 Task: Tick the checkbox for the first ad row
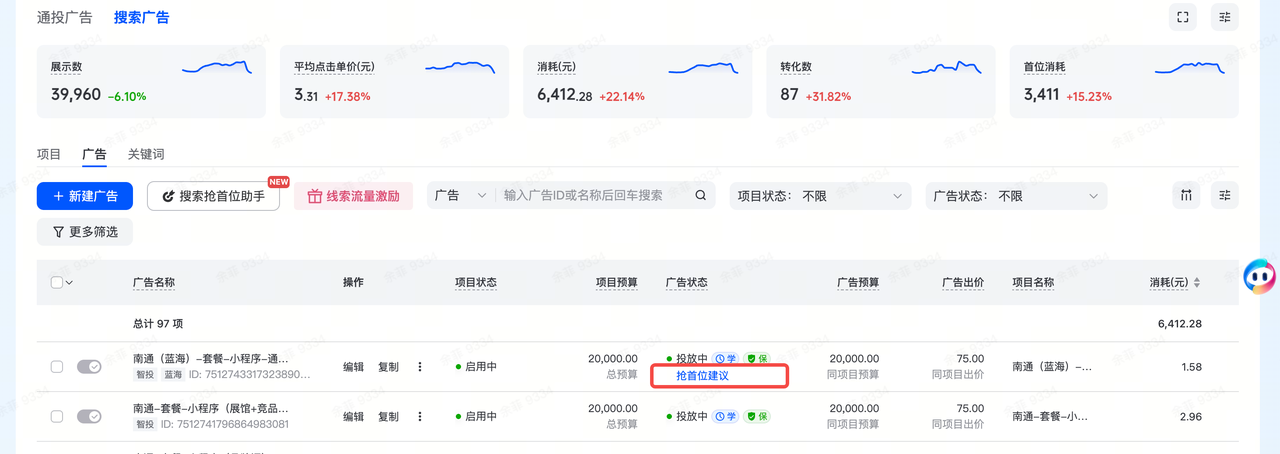tap(57, 367)
